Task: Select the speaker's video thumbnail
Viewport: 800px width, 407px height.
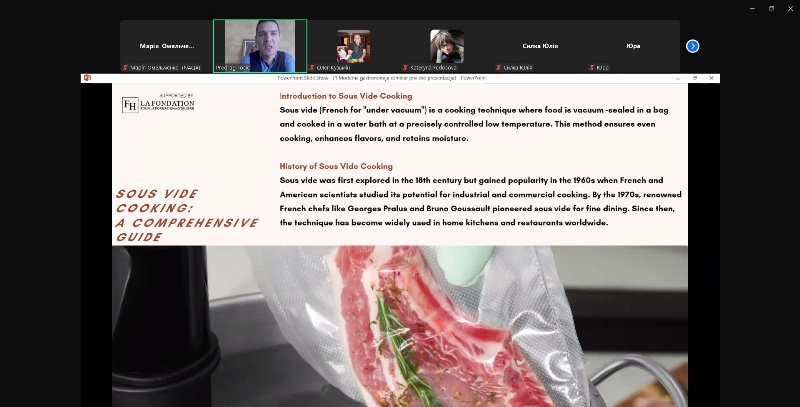Action: click(260, 46)
